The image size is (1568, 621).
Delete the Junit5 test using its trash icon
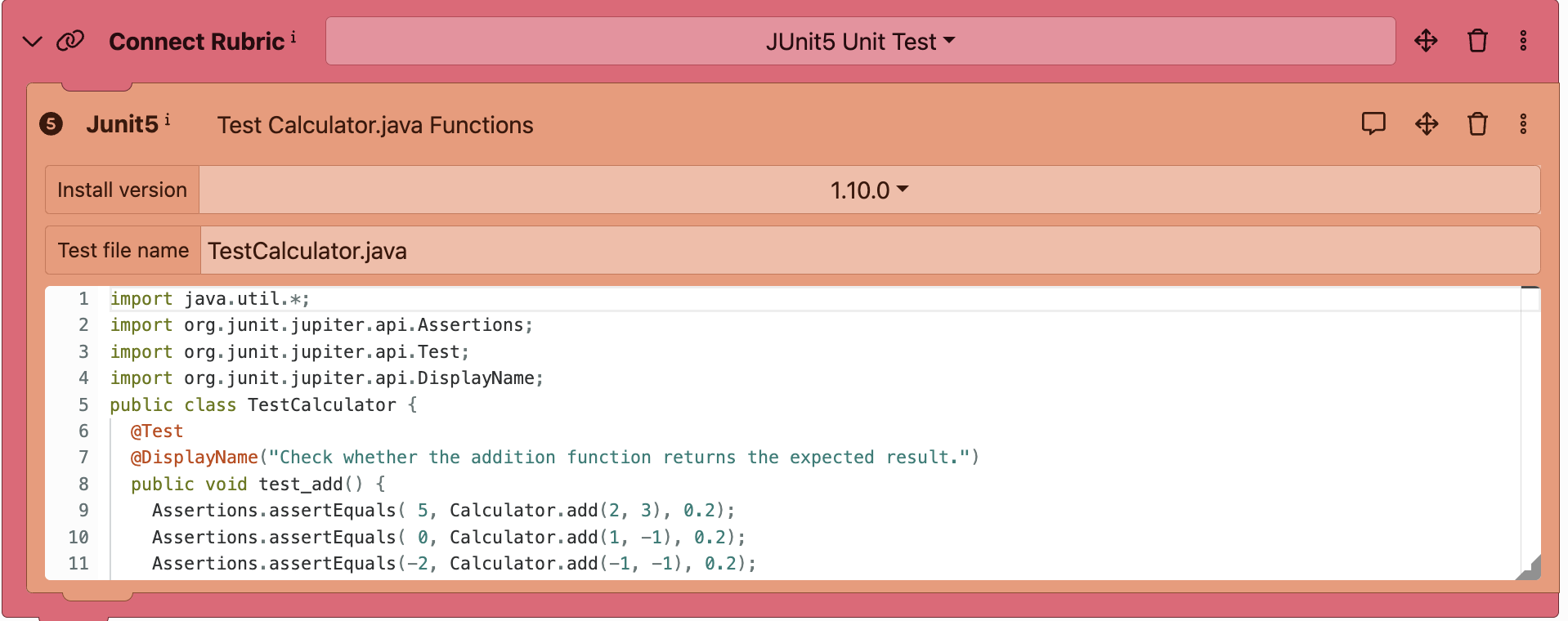(1477, 124)
